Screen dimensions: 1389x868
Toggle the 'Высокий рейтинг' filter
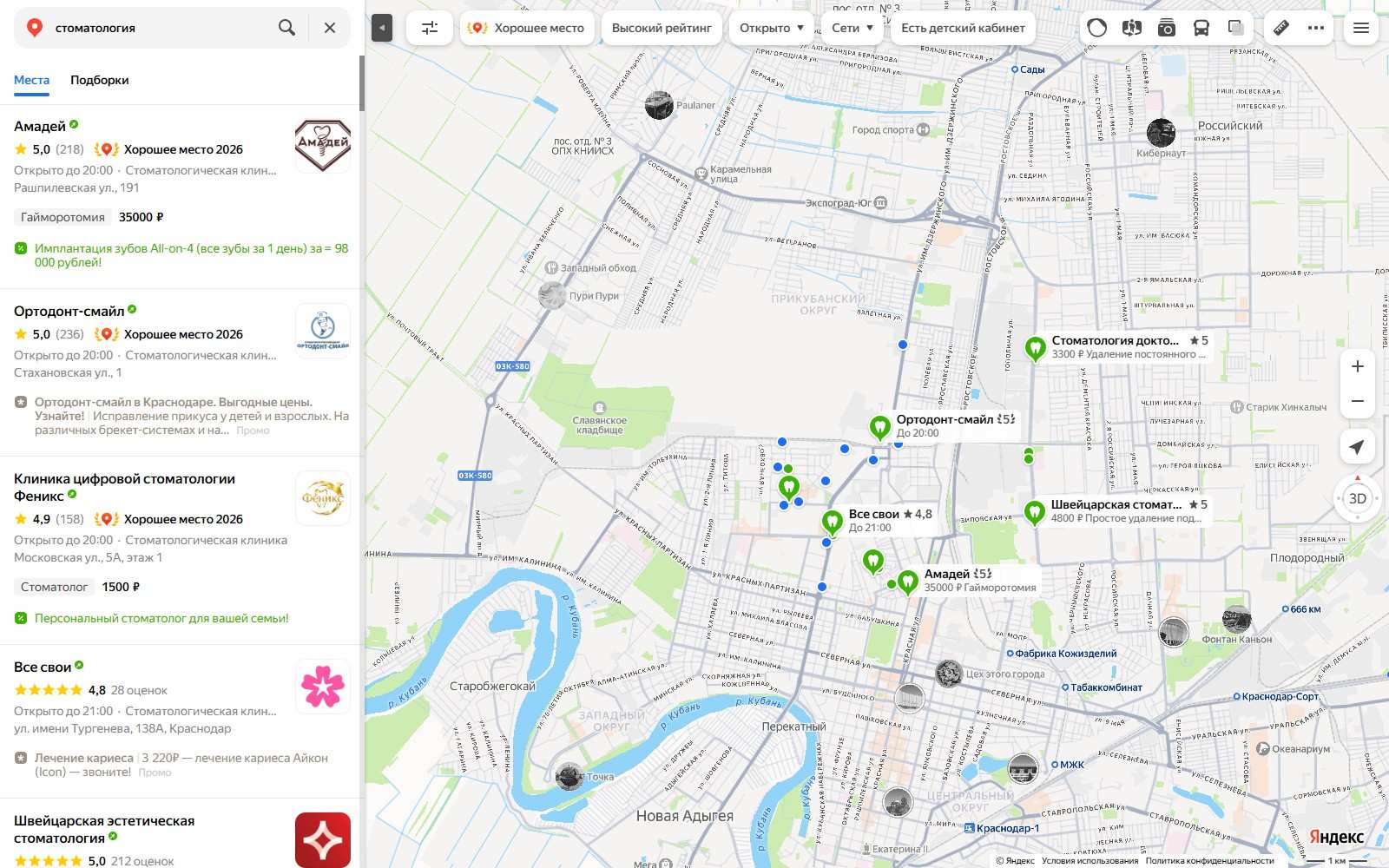(662, 28)
